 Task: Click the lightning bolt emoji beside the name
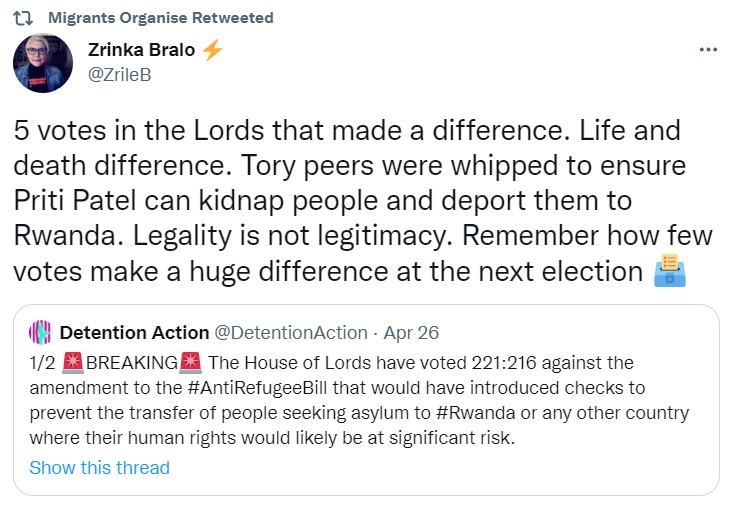212,50
